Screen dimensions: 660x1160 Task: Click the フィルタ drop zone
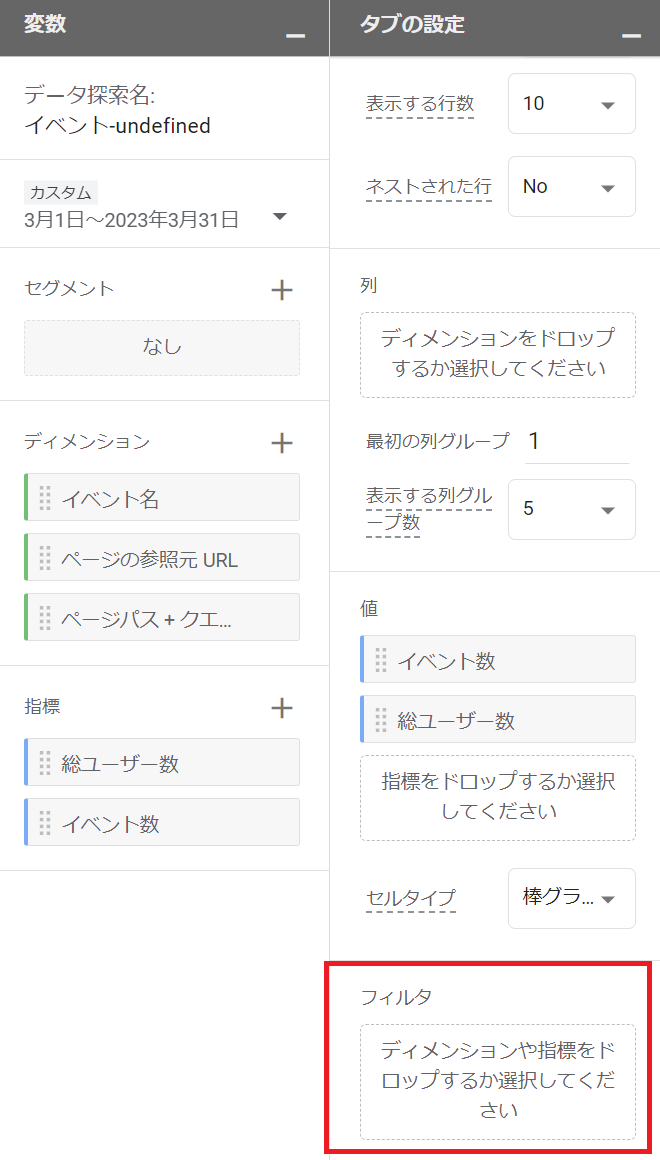(497, 1081)
